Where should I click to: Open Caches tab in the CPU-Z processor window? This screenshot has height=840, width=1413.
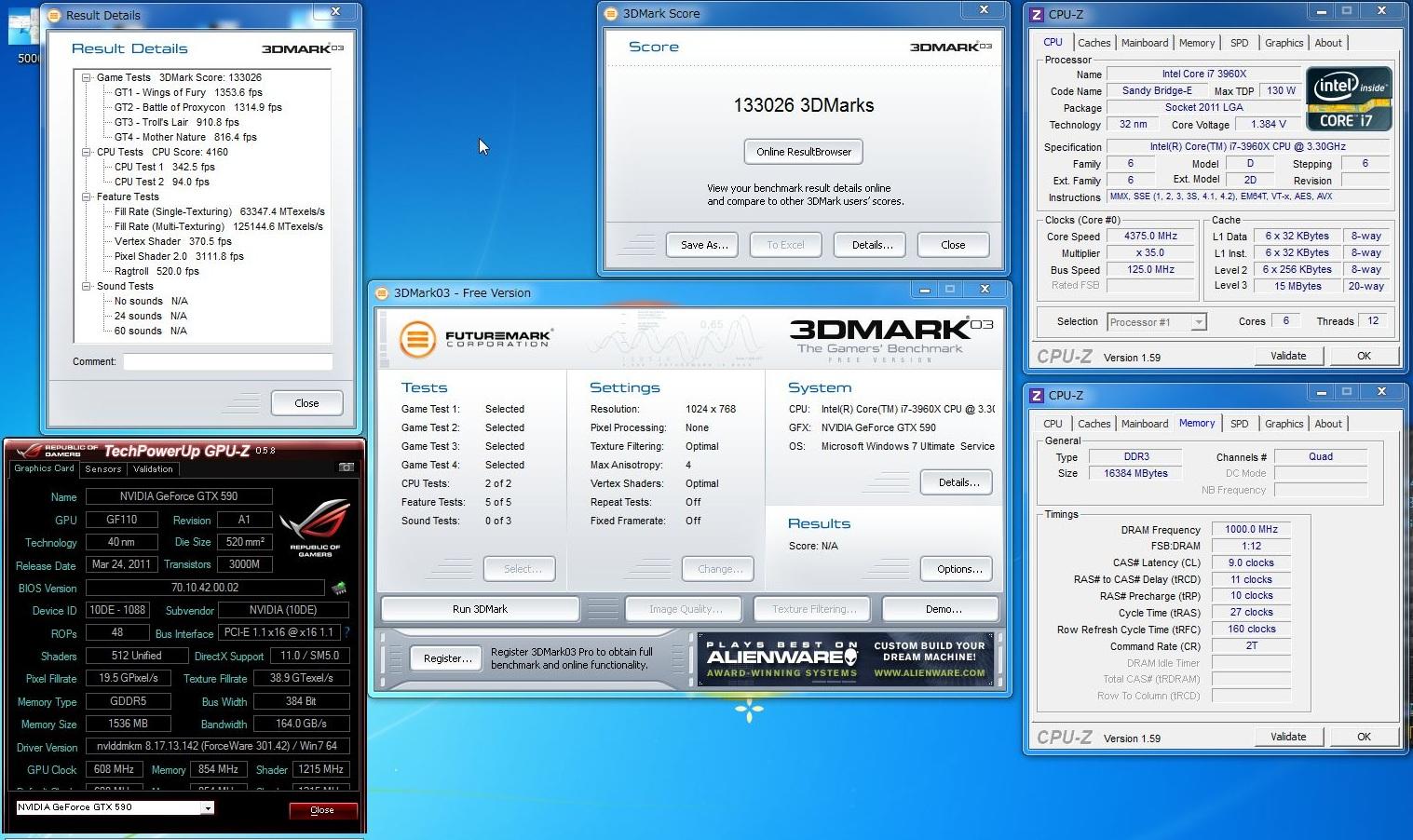pyautogui.click(x=1094, y=43)
